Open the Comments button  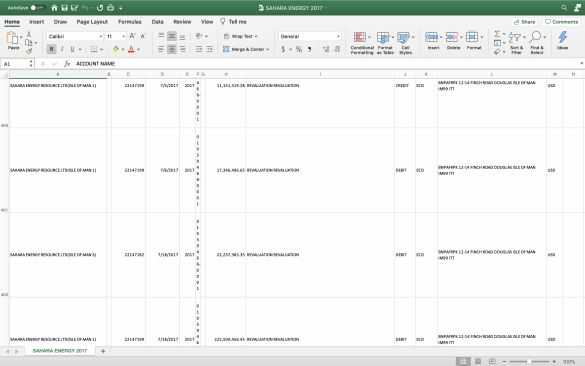tap(561, 22)
